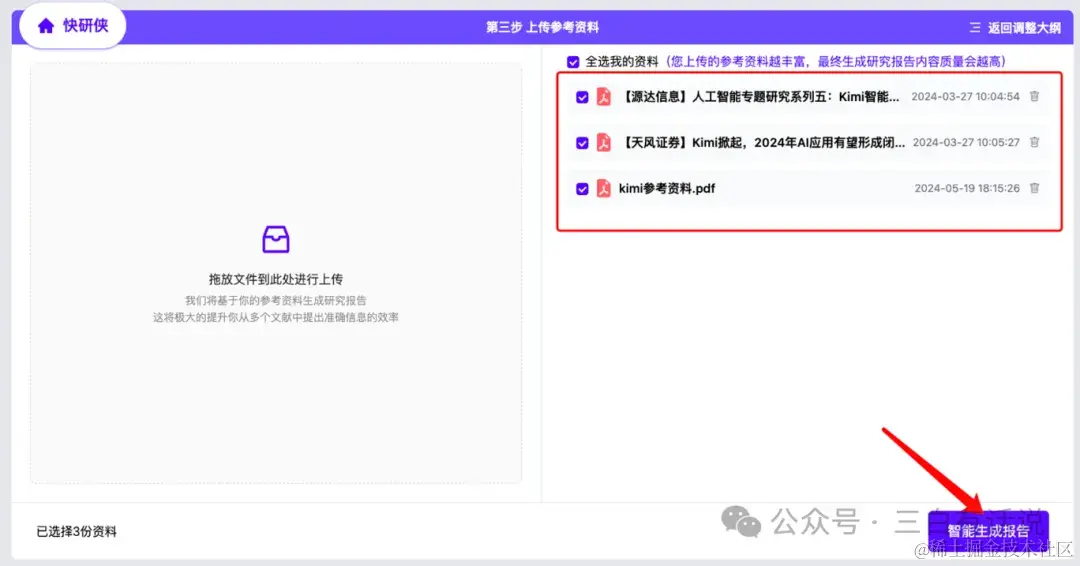
Task: Click the PDF icon of kimi参考资料.pdf
Action: point(603,188)
